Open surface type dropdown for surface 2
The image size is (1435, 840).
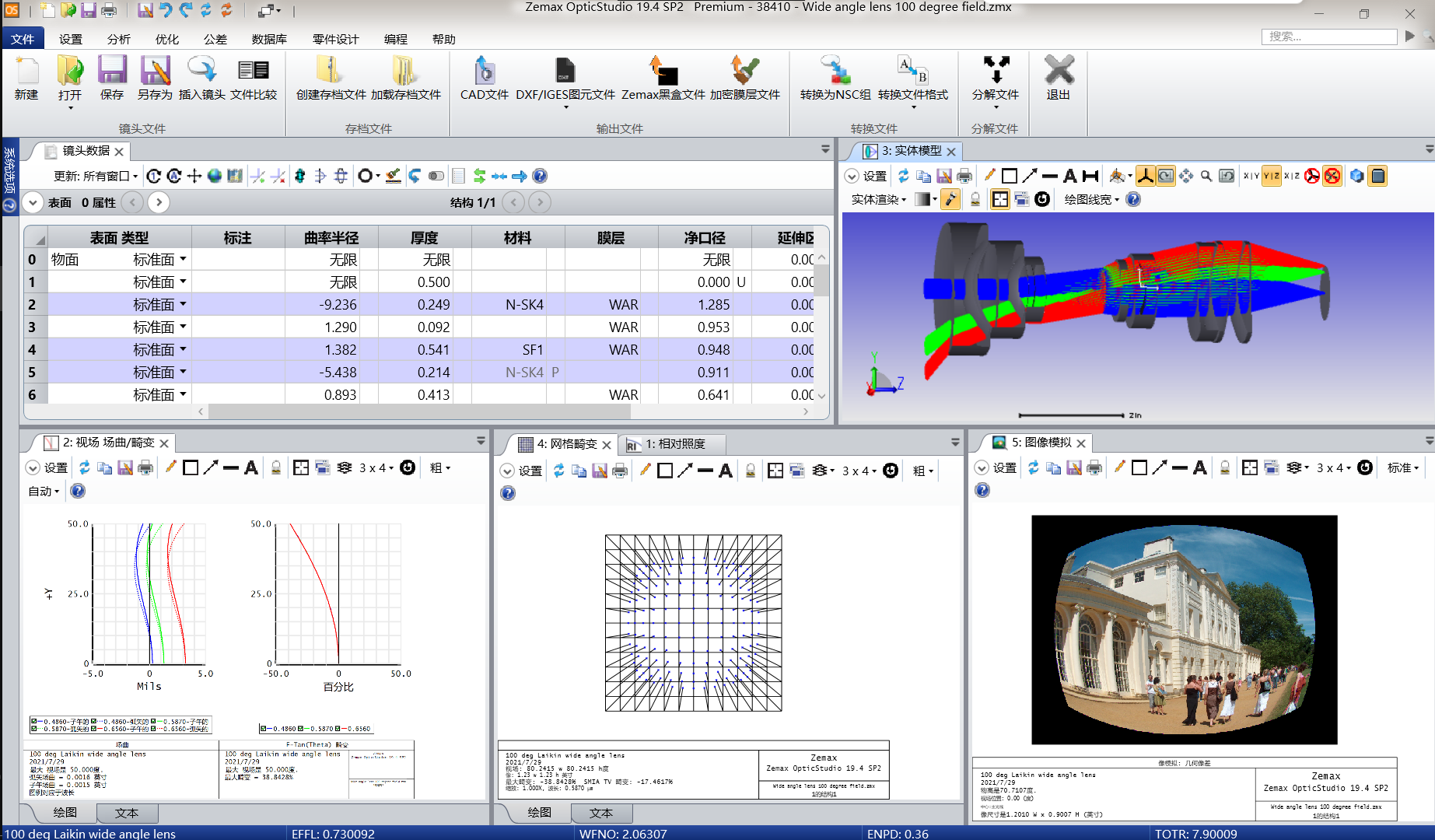pos(184,304)
